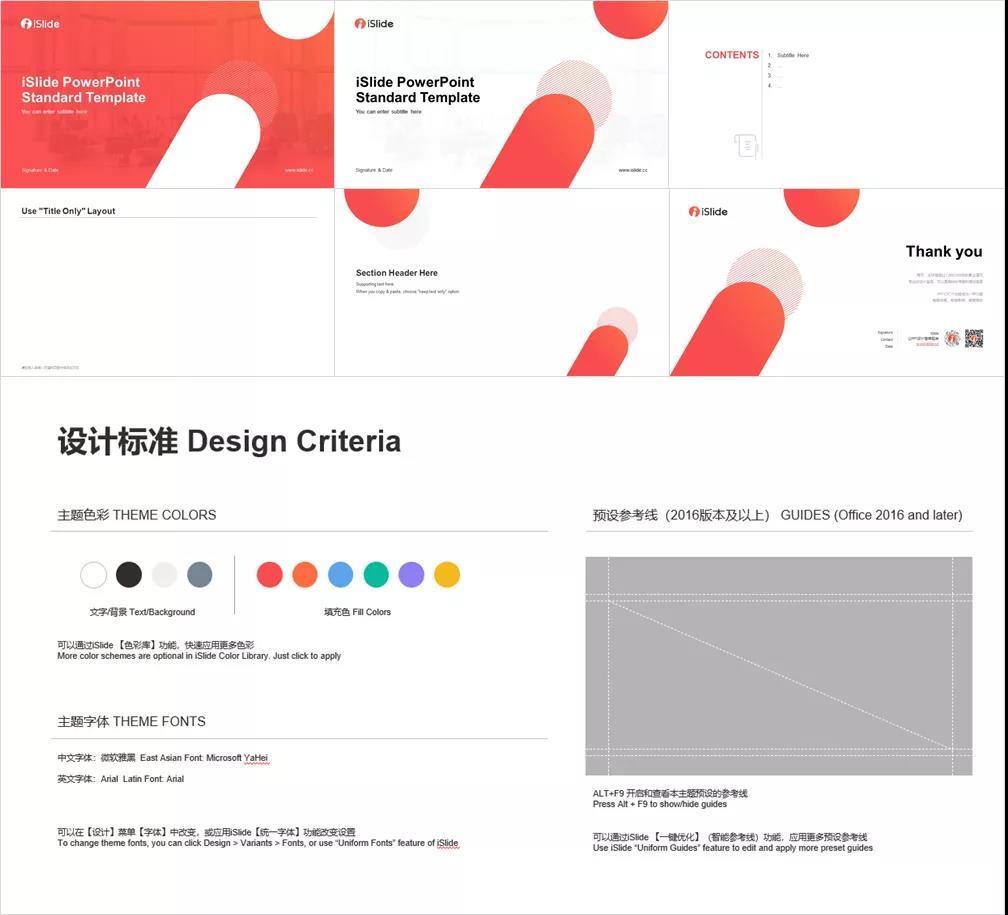Click 'East Asian Font: Microsoft YaHei' text

[204, 757]
